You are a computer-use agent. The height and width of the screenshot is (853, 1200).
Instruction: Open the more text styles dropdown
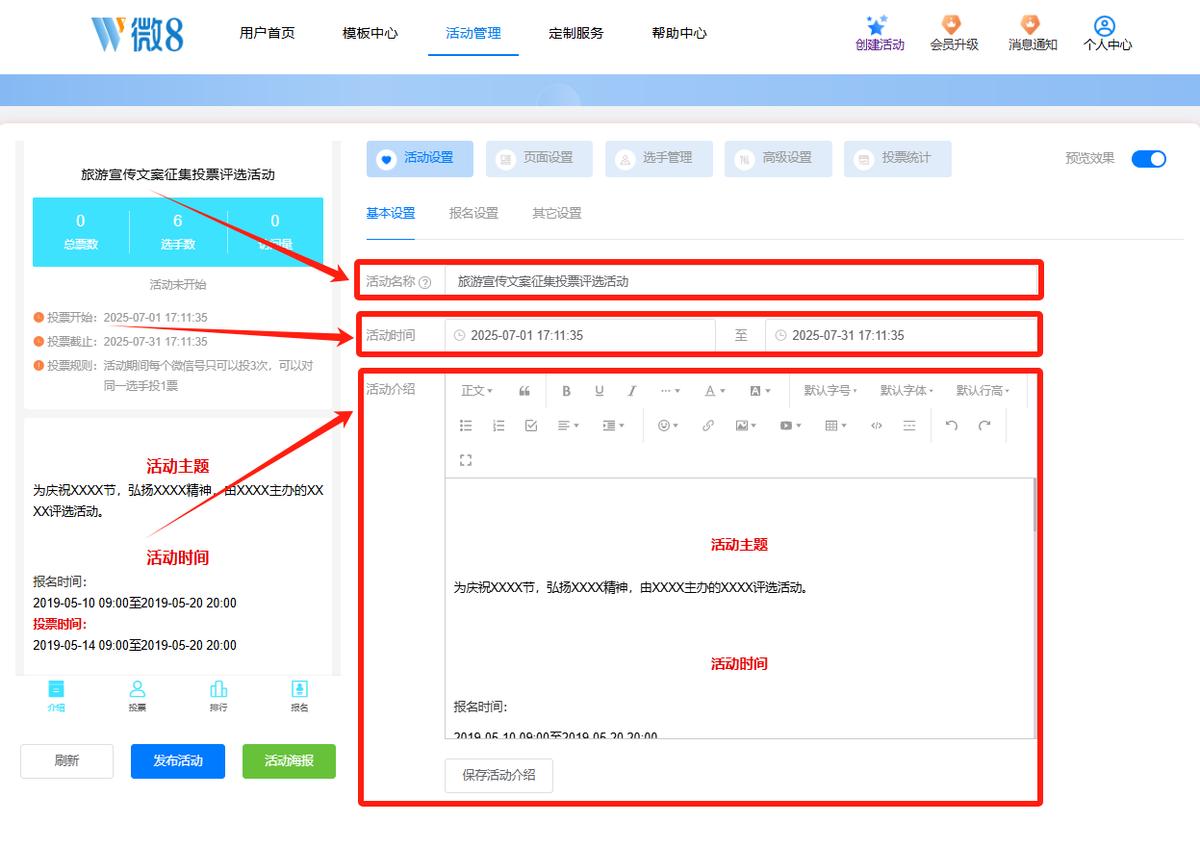tap(671, 391)
